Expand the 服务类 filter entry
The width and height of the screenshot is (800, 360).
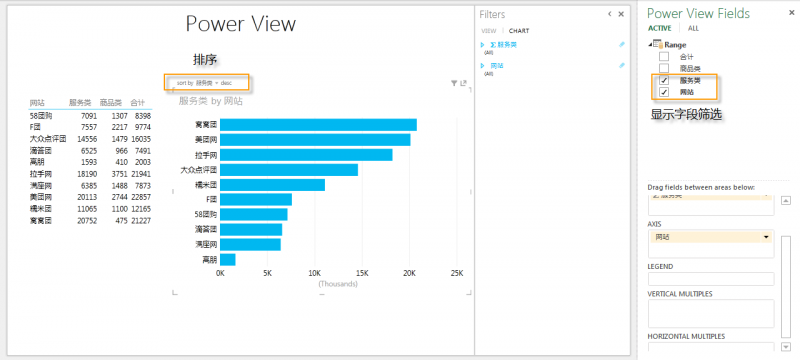pos(483,45)
